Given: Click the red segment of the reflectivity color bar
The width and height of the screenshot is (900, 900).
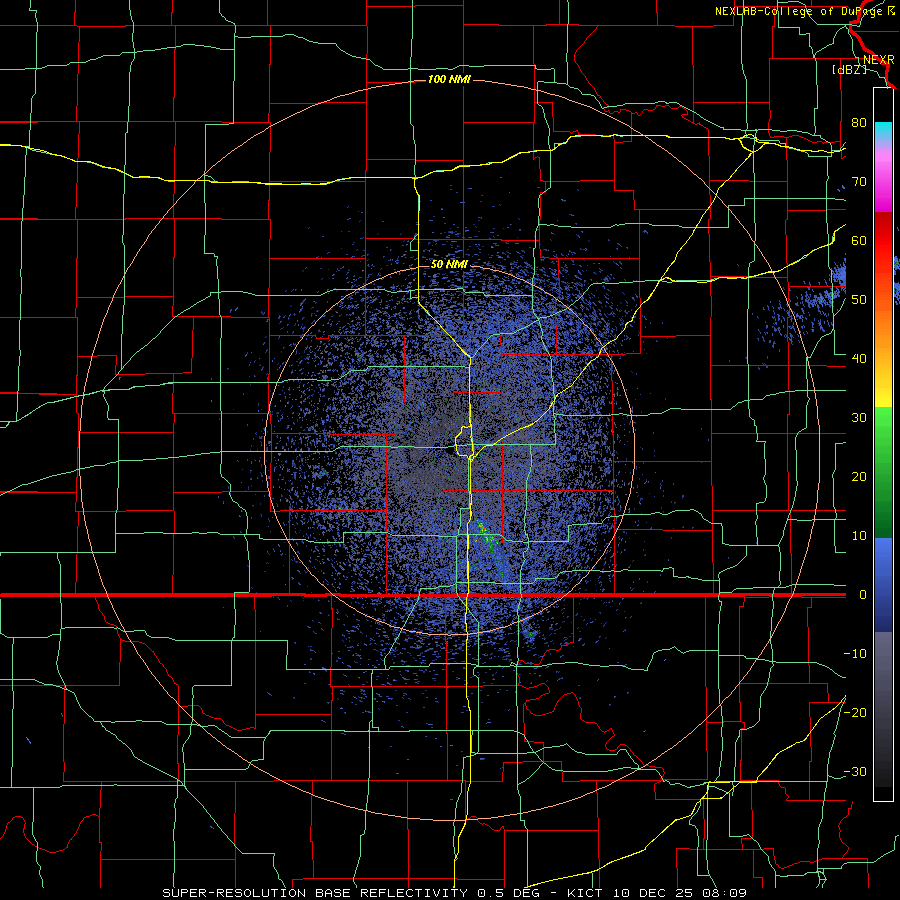Looking at the screenshot, I should 883,241.
